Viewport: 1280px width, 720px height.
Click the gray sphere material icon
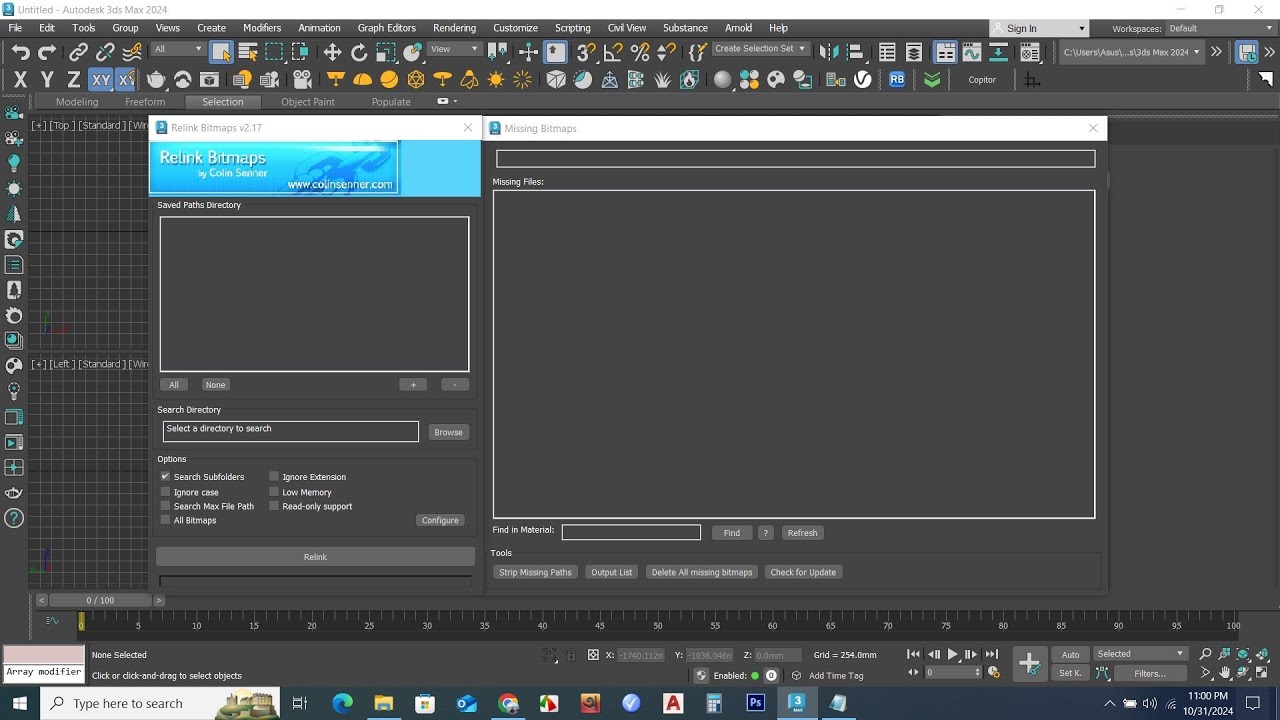click(722, 79)
